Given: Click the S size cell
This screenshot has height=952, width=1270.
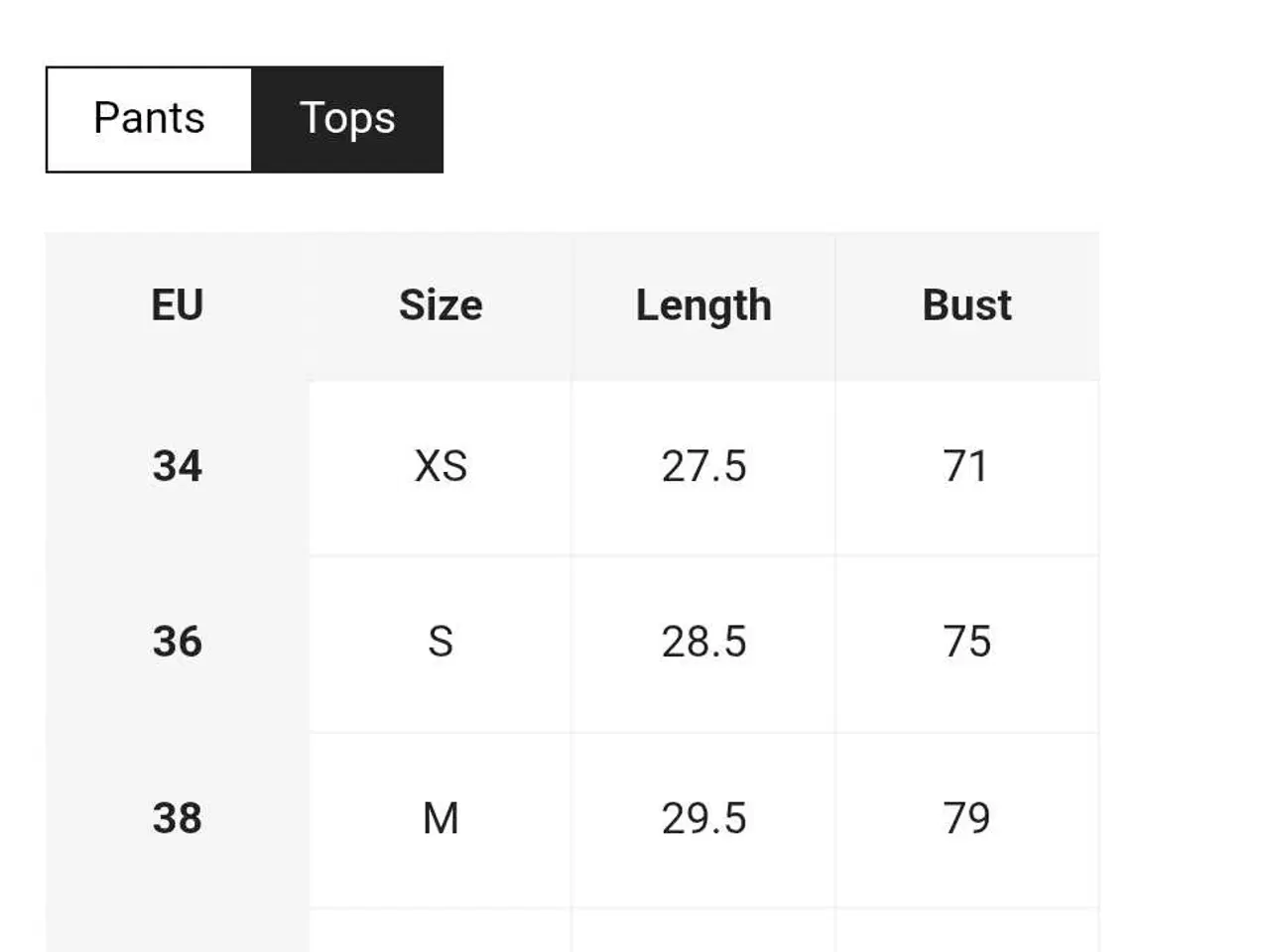Looking at the screenshot, I should tap(441, 643).
